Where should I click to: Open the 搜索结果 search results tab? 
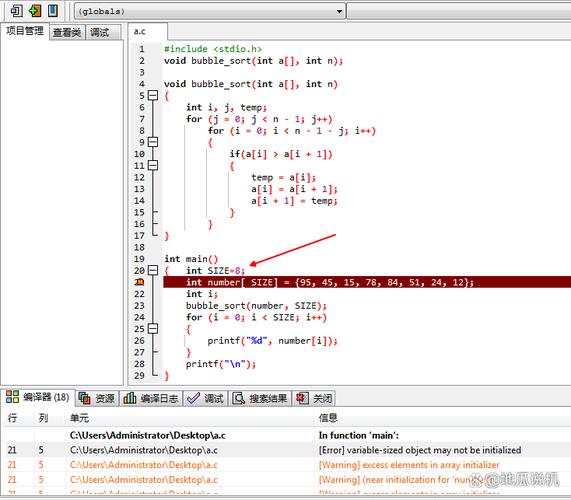[x=260, y=398]
